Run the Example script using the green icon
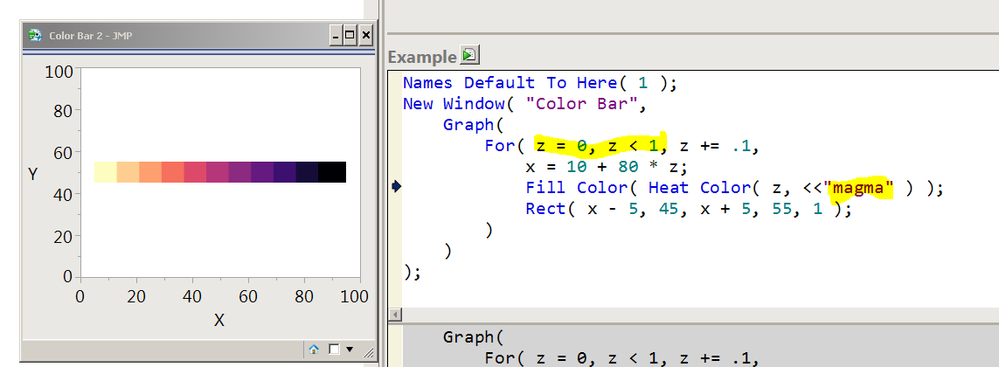999x367 pixels. coord(470,55)
